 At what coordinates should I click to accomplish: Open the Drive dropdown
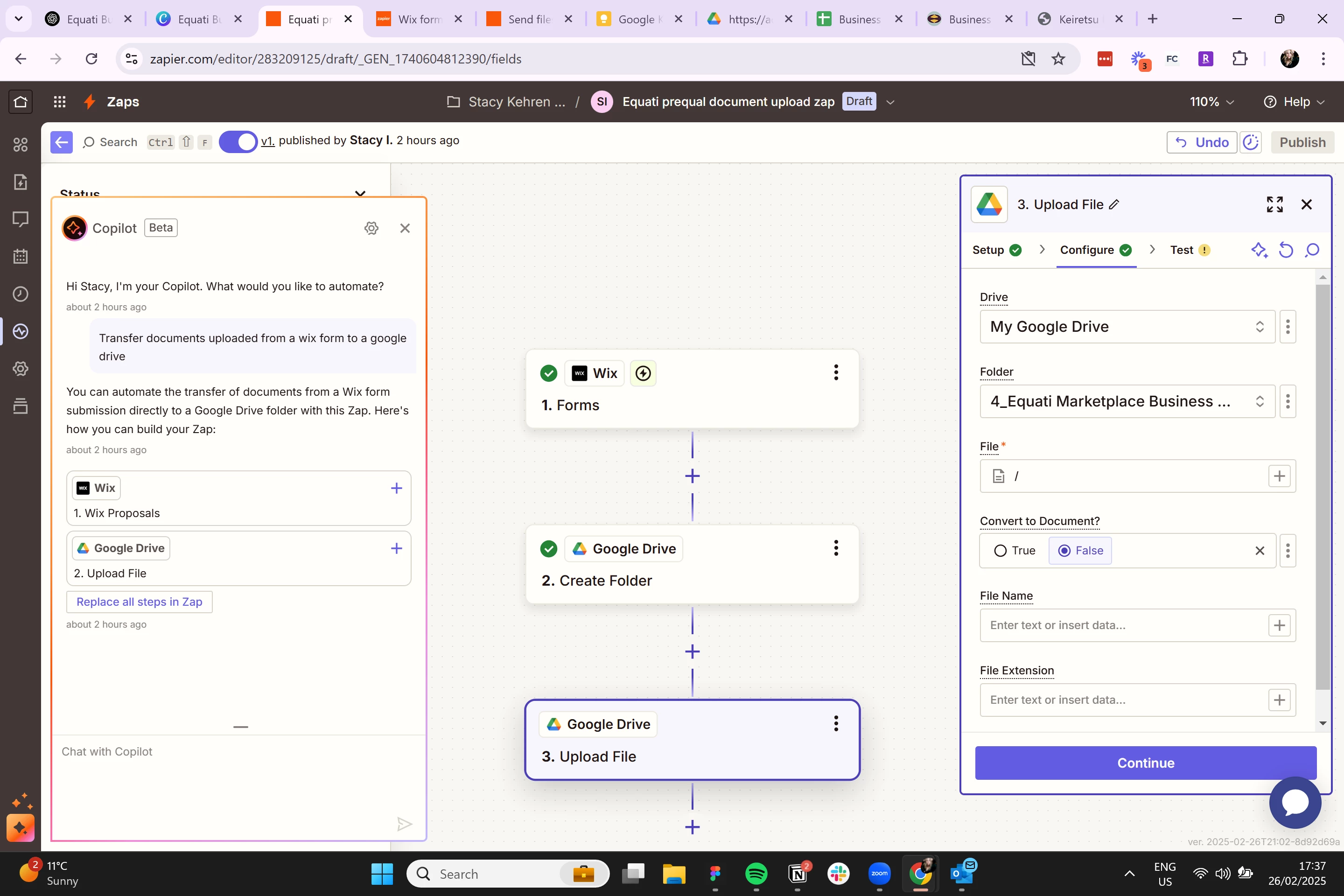coord(1127,326)
